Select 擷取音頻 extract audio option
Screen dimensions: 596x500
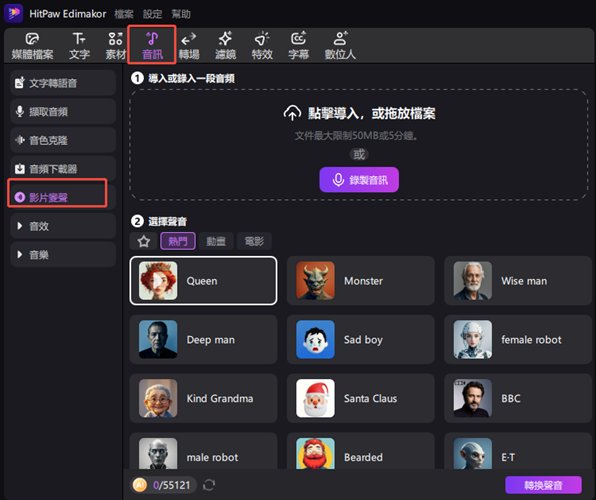[x=63, y=111]
